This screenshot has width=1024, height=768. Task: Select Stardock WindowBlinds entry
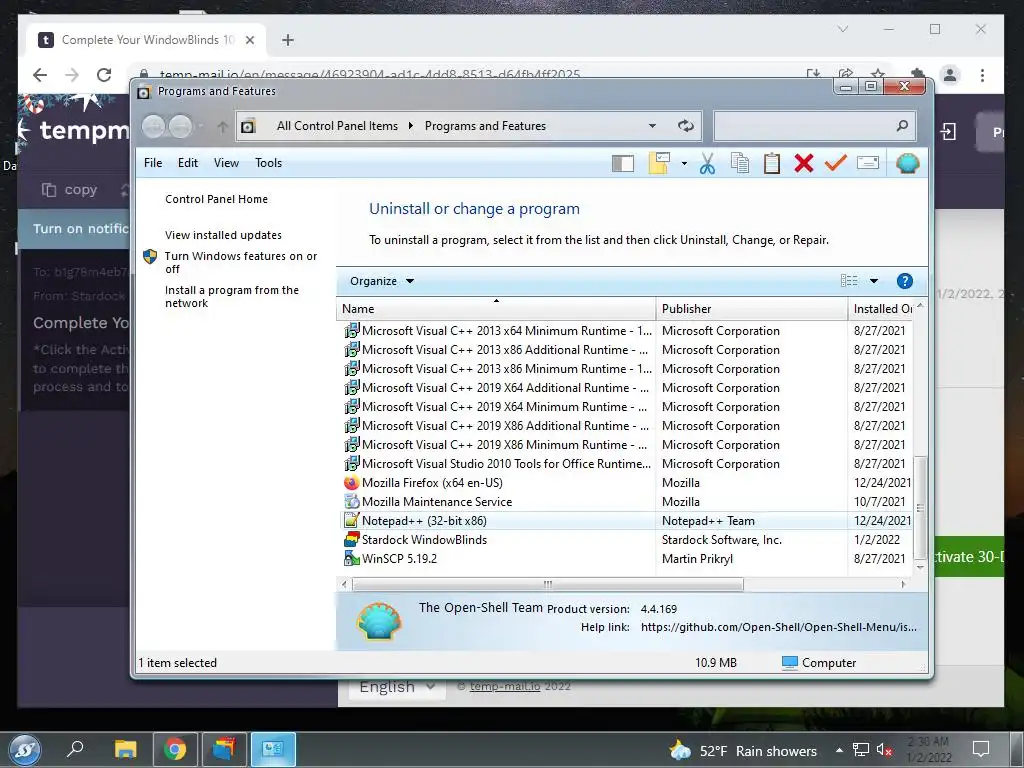pyautogui.click(x=626, y=540)
